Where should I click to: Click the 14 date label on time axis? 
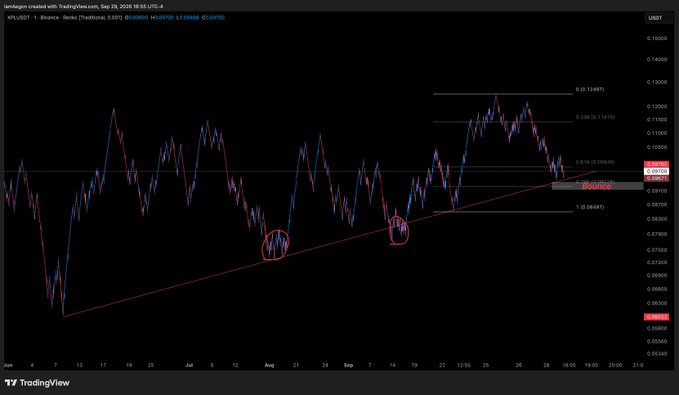click(393, 366)
